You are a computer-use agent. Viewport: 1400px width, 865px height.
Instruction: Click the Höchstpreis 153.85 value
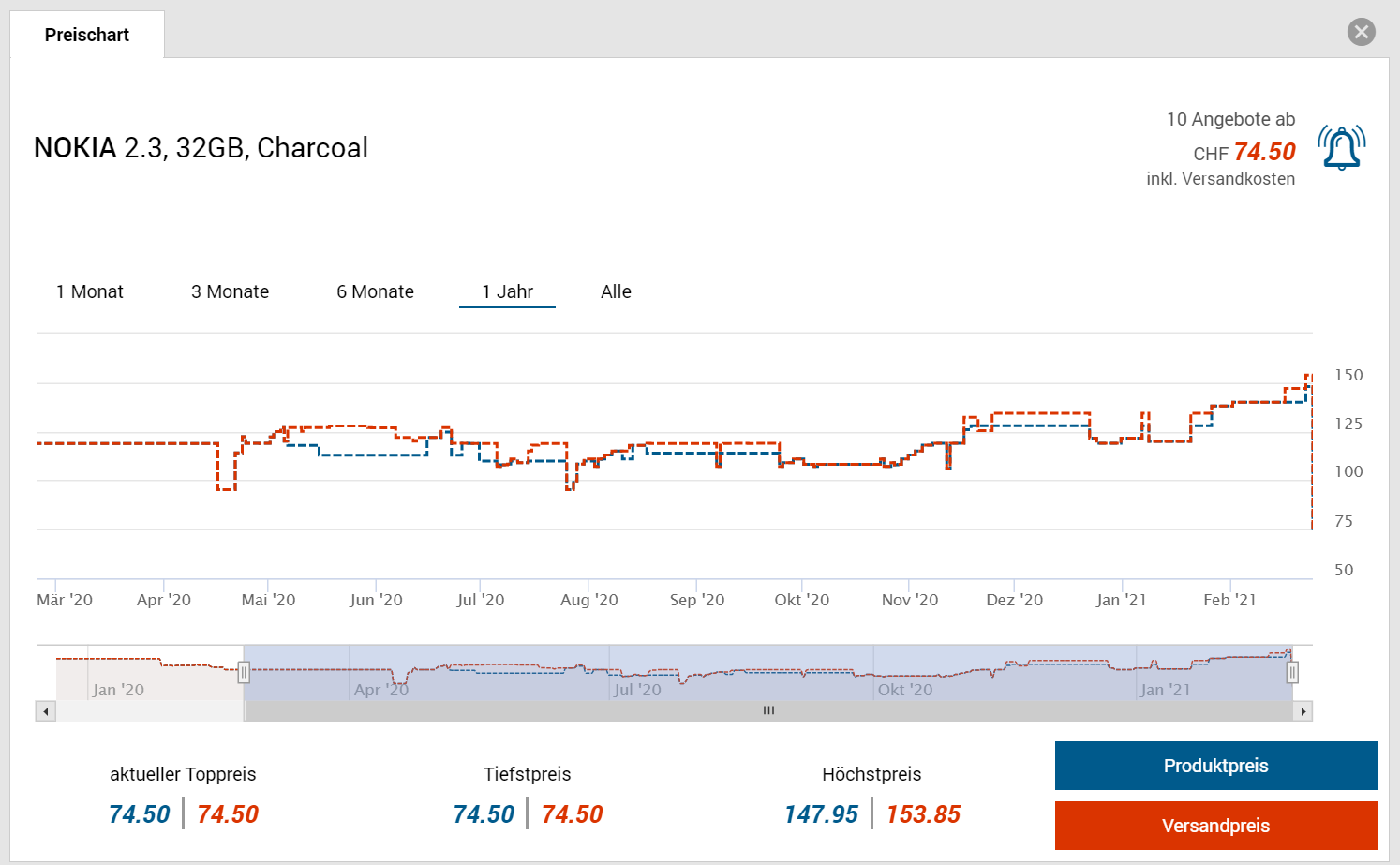click(x=923, y=814)
